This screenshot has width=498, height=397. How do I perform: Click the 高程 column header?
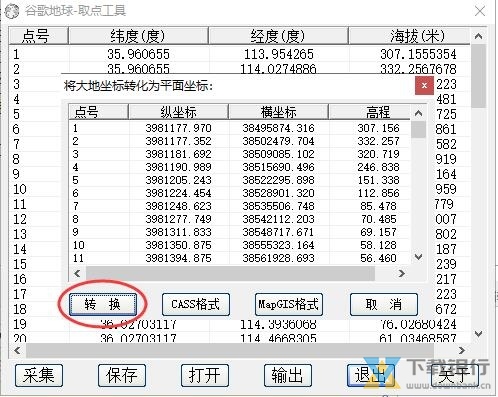[370, 112]
